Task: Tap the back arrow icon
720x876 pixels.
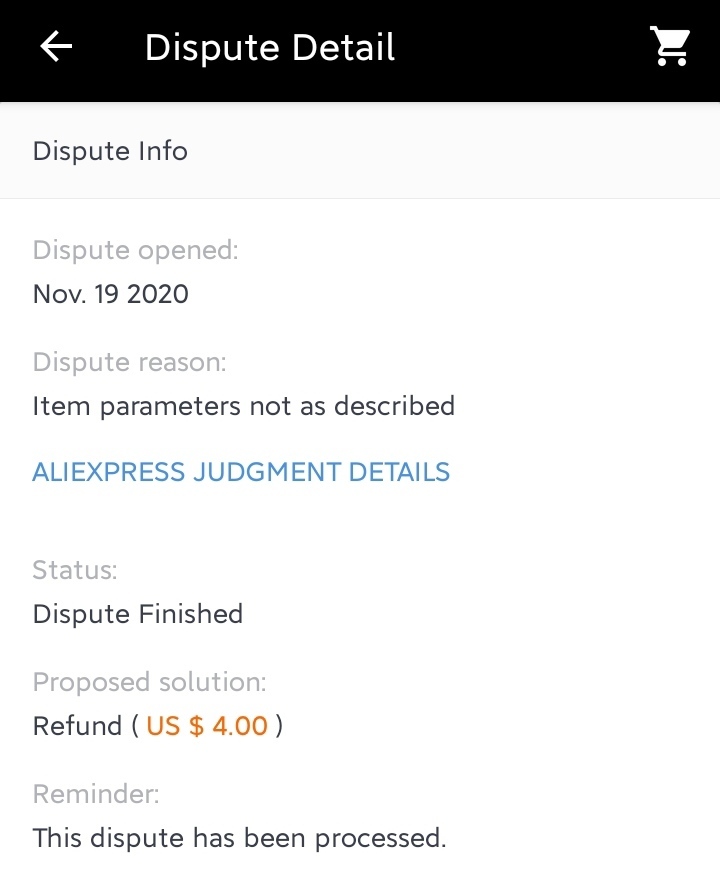Action: pos(56,47)
